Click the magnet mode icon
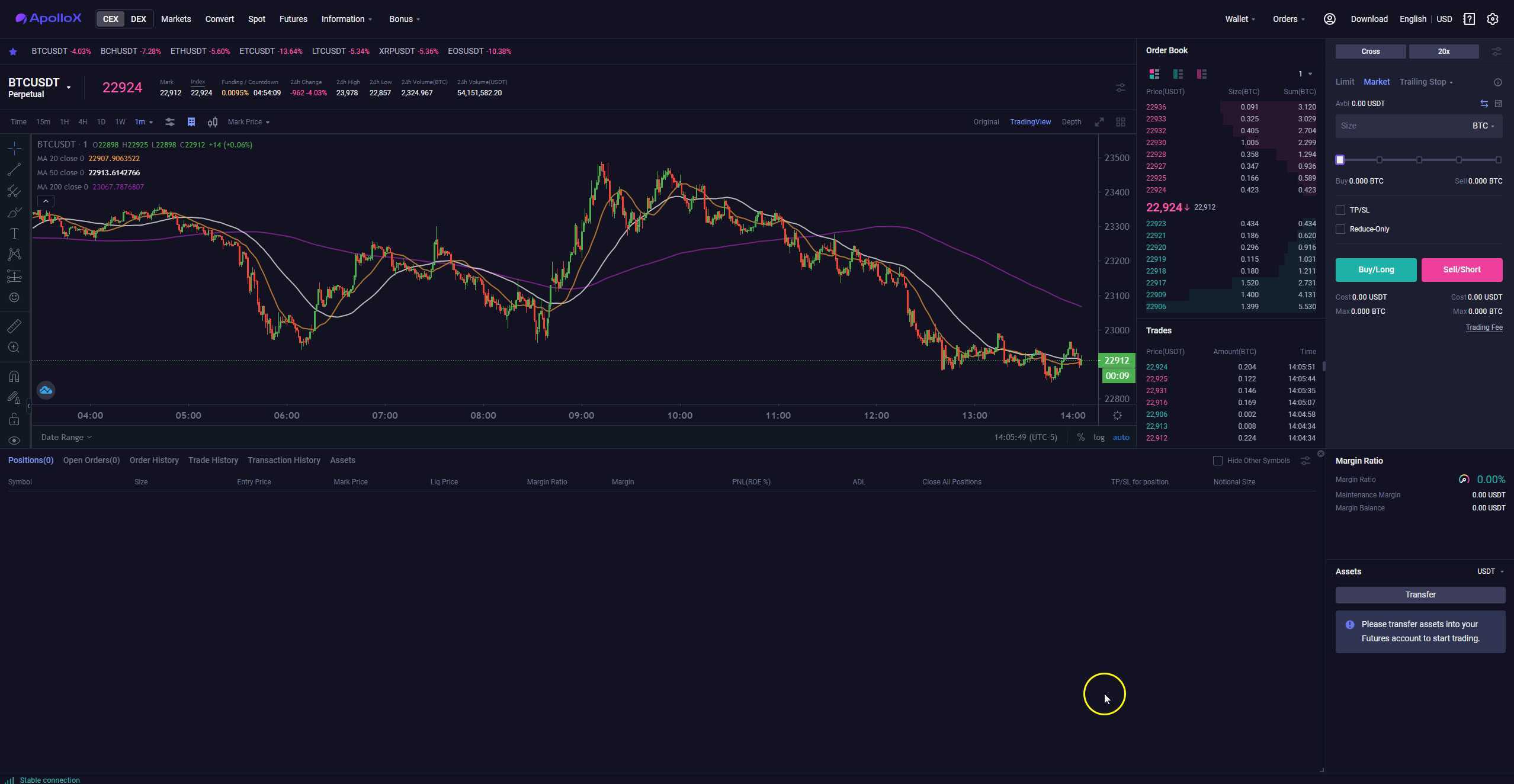Viewport: 1514px width, 784px height. click(14, 377)
